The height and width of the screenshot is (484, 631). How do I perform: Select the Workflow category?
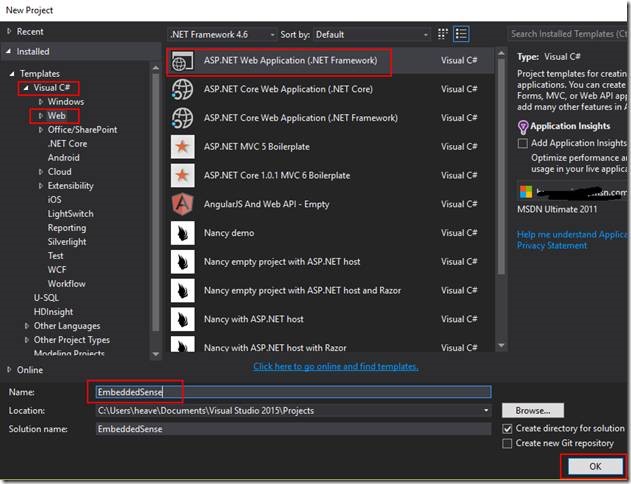[66, 284]
